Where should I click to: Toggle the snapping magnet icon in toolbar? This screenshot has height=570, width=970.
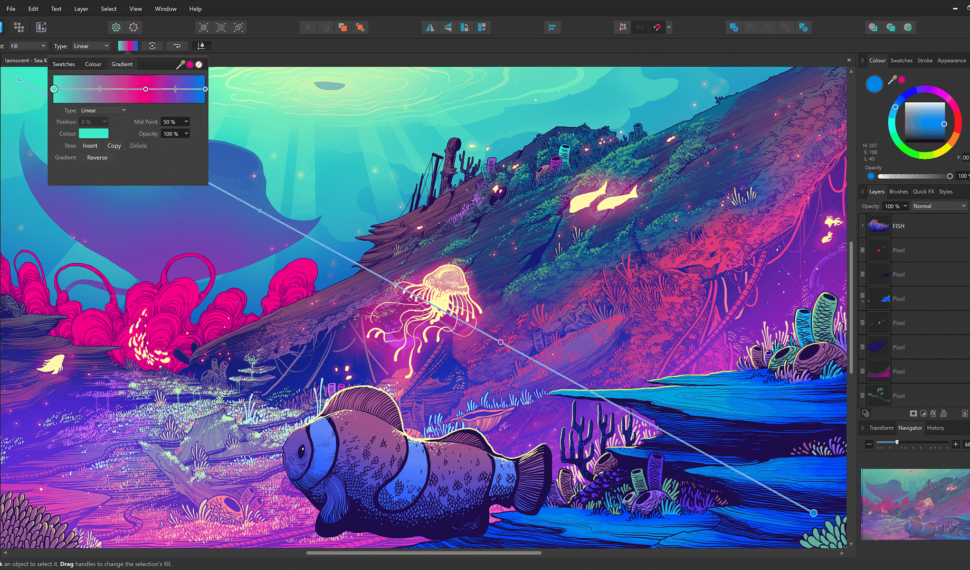657,27
